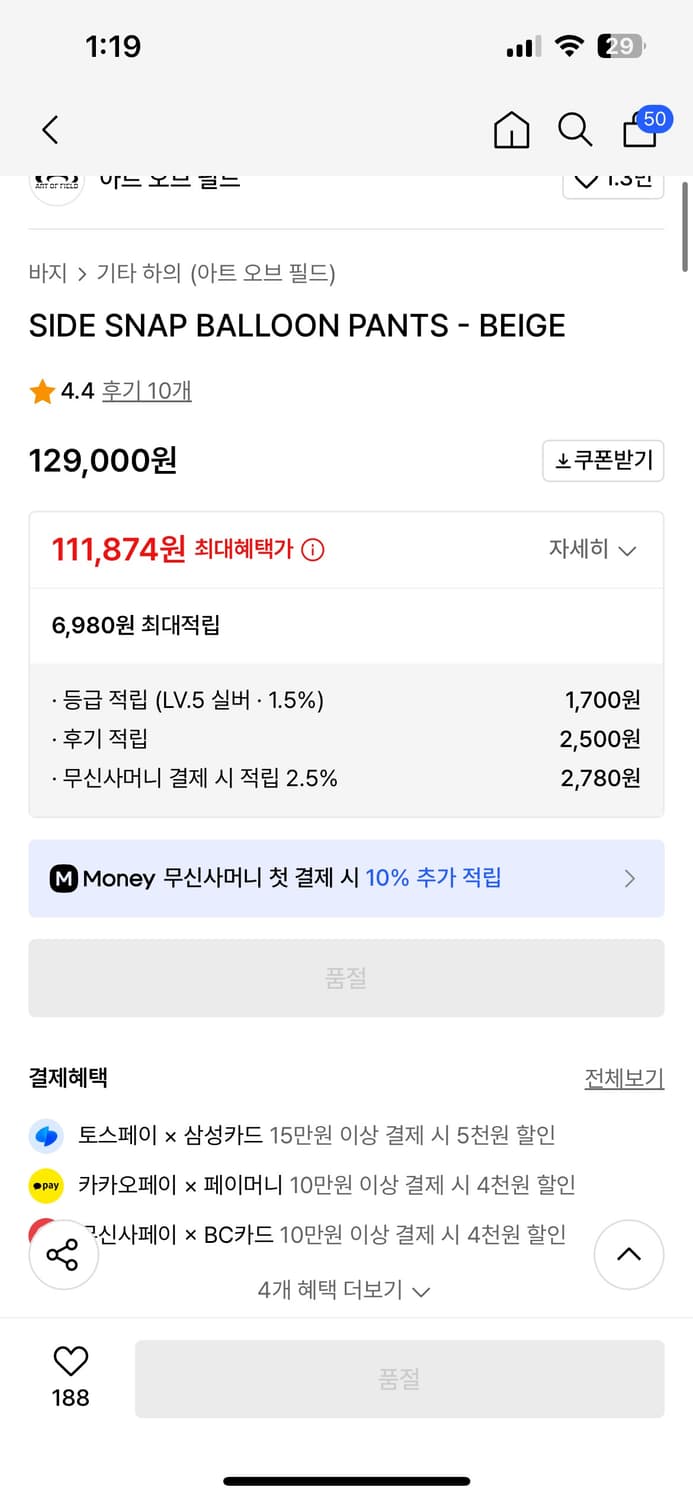
Task: View all payment benefits via 전체보기
Action: coord(624,1078)
